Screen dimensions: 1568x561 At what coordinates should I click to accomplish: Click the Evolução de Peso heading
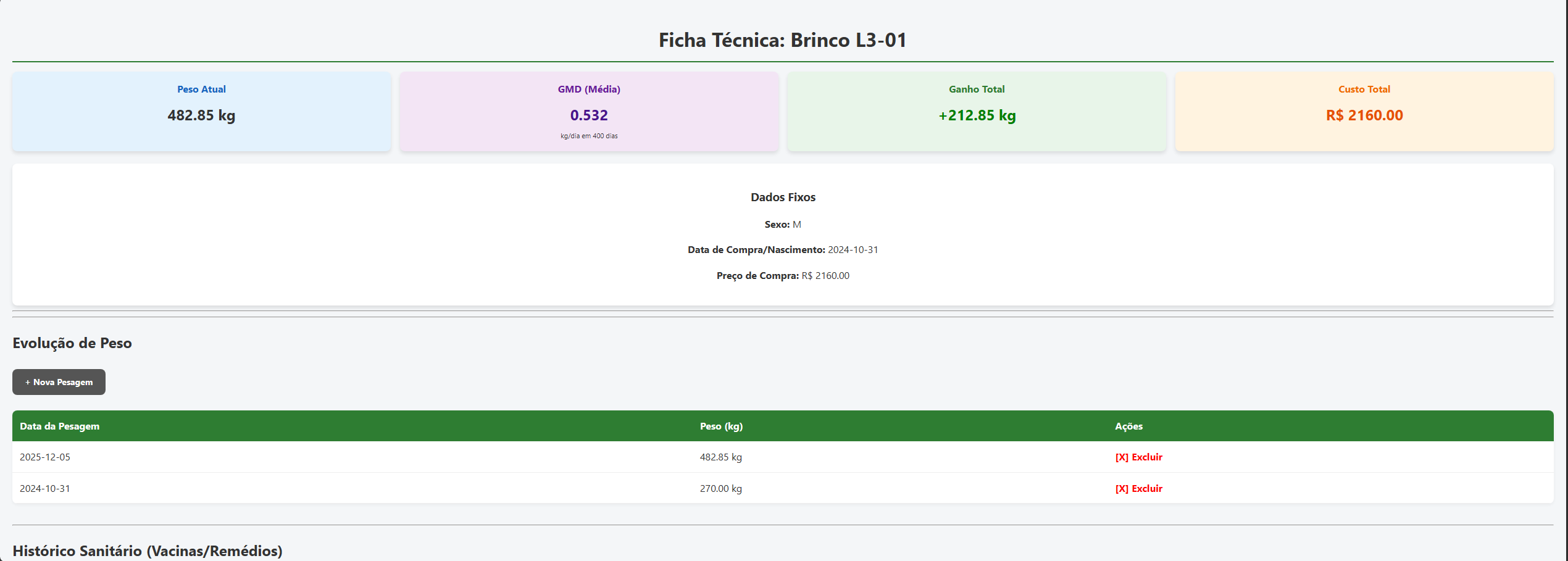(x=72, y=343)
